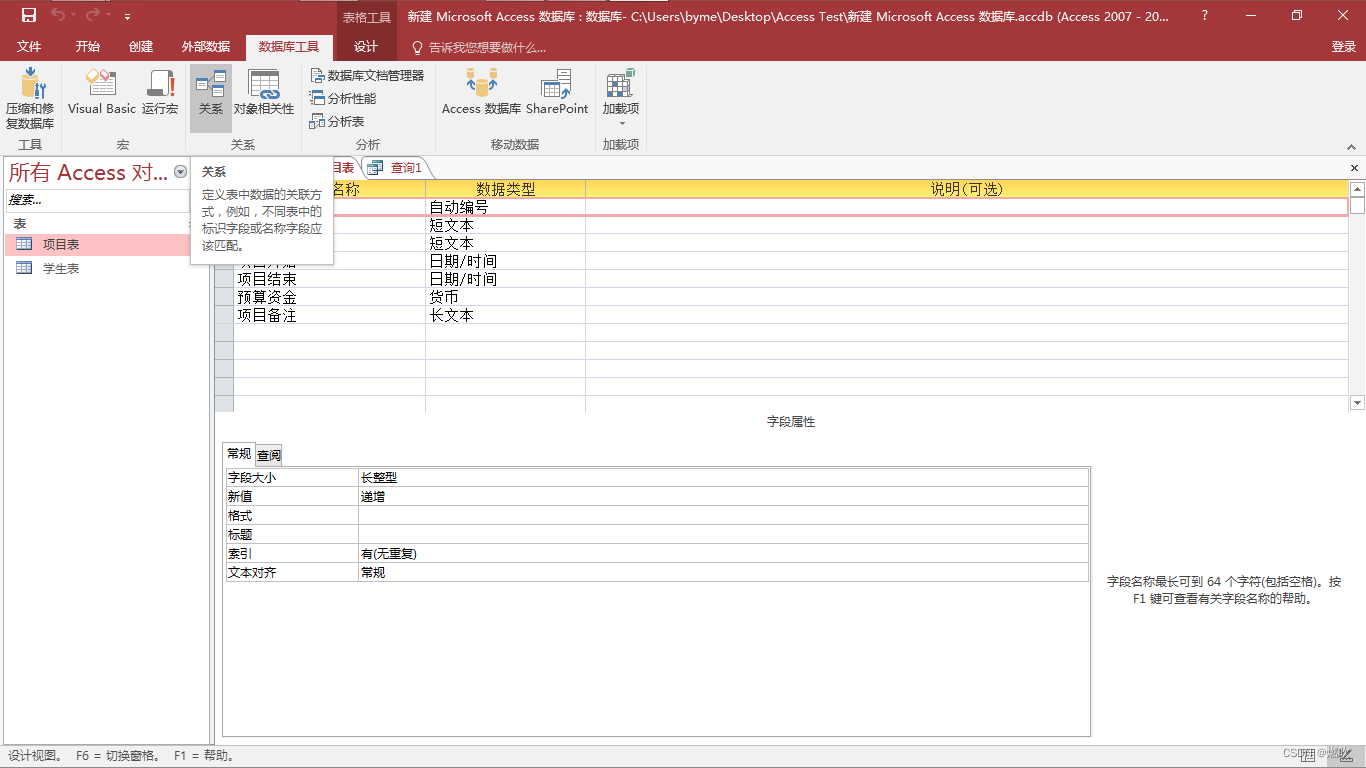The image size is (1366, 768).
Task: Switch to External Data (外部数据) tab
Action: 206,47
